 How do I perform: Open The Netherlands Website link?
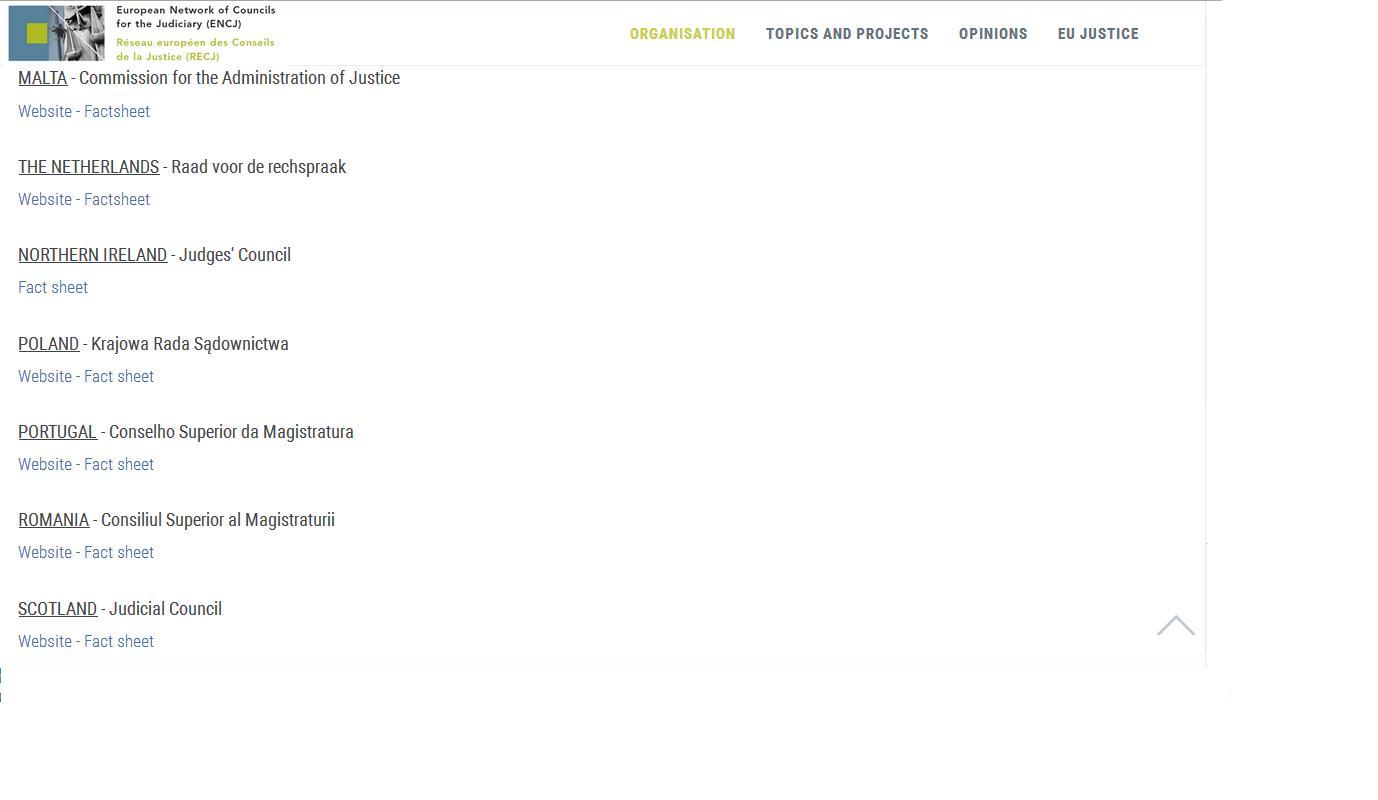[45, 199]
